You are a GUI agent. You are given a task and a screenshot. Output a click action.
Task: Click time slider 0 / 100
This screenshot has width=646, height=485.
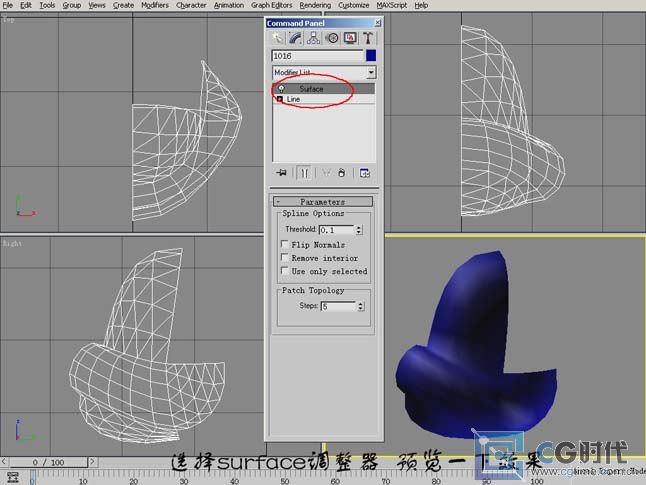point(48,462)
